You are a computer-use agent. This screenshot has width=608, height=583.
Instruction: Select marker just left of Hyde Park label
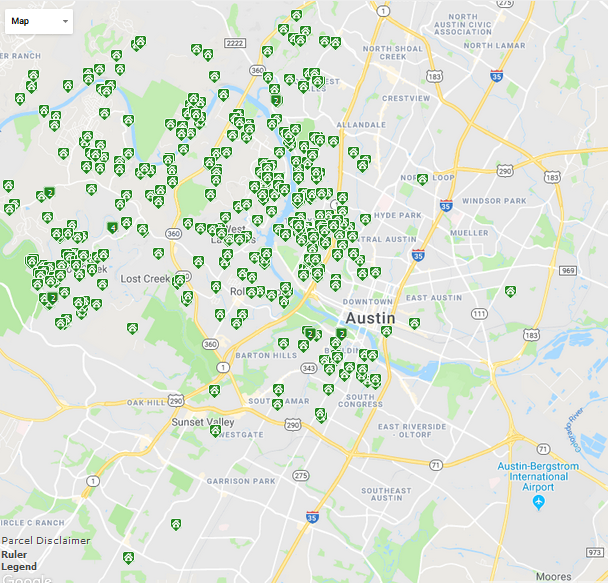point(366,219)
